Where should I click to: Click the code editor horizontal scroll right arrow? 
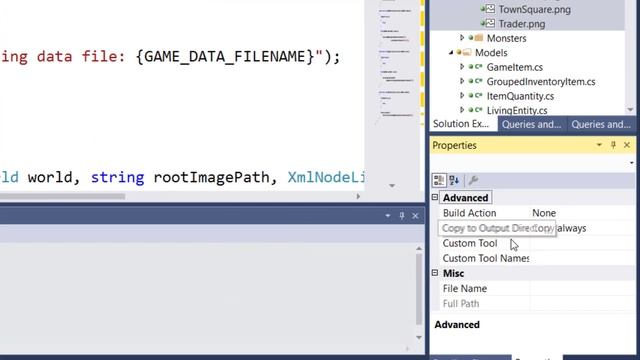point(358,196)
